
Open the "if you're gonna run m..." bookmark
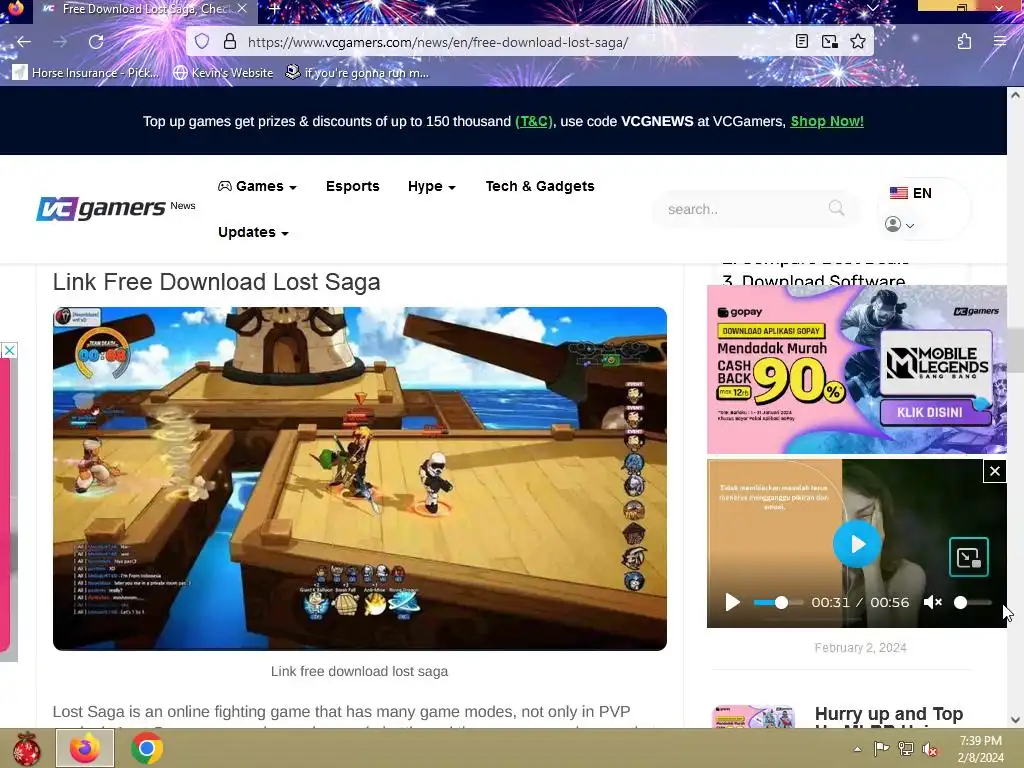358,72
